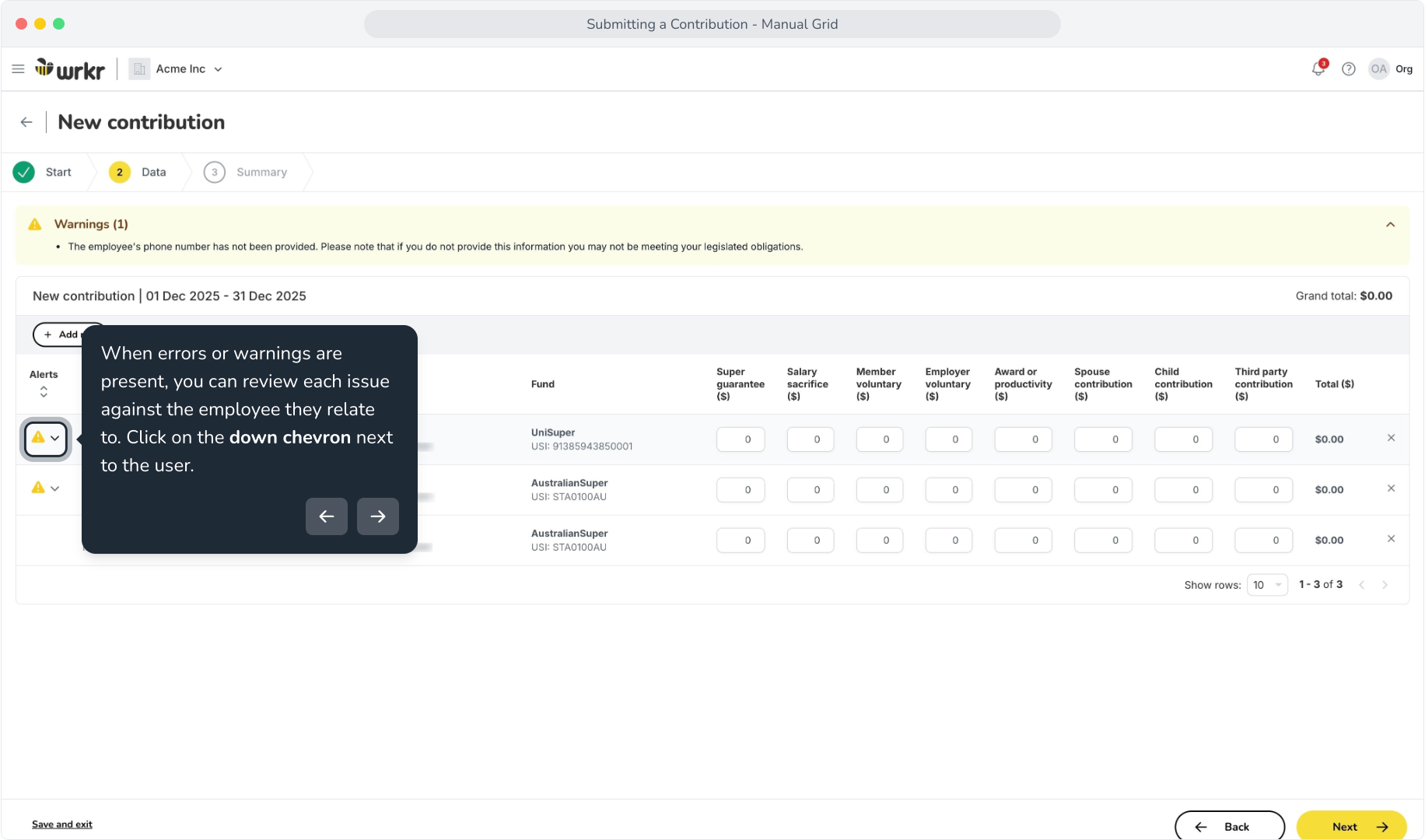The width and height of the screenshot is (1425, 840).
Task: Open the Show rows count dropdown
Action: coord(1267,585)
